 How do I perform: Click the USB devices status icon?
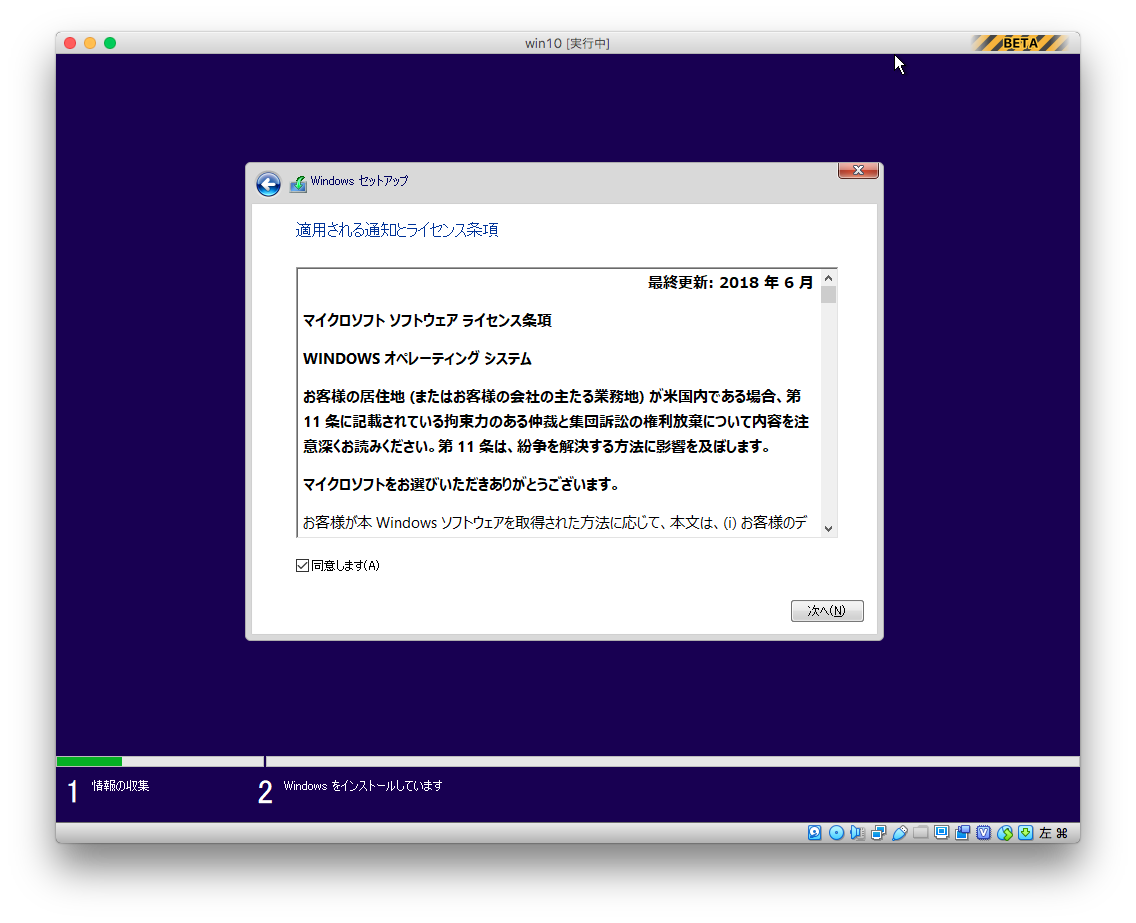pyautogui.click(x=899, y=832)
